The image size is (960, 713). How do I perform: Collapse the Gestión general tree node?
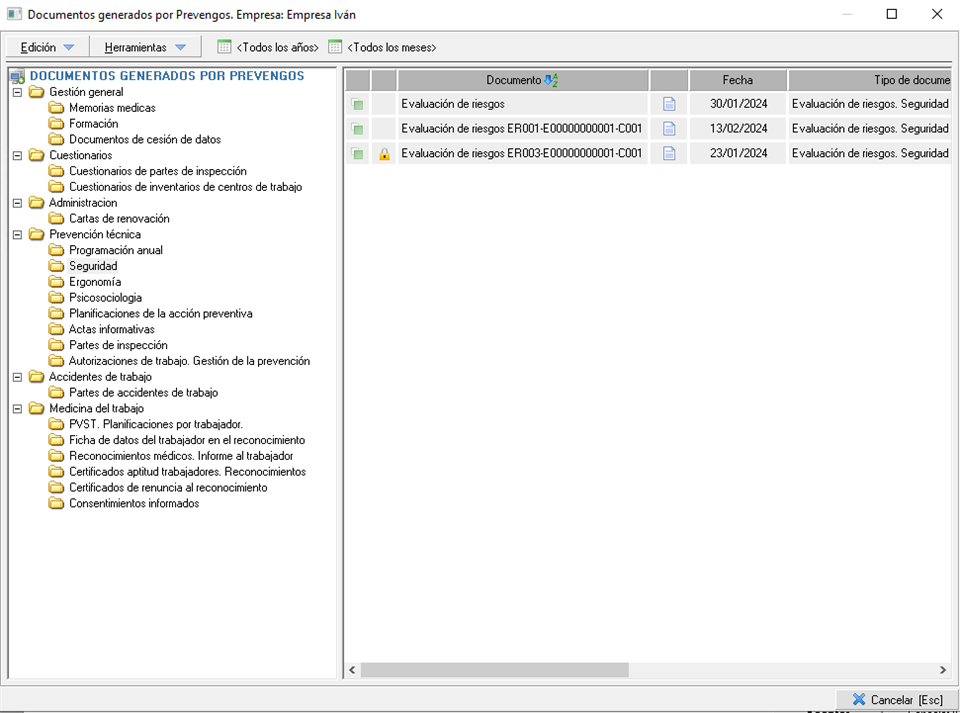tap(17, 92)
